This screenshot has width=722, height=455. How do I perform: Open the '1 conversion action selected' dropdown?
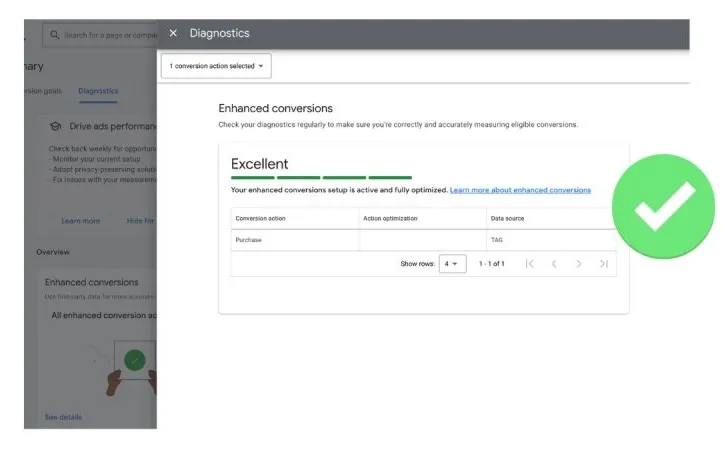216,66
